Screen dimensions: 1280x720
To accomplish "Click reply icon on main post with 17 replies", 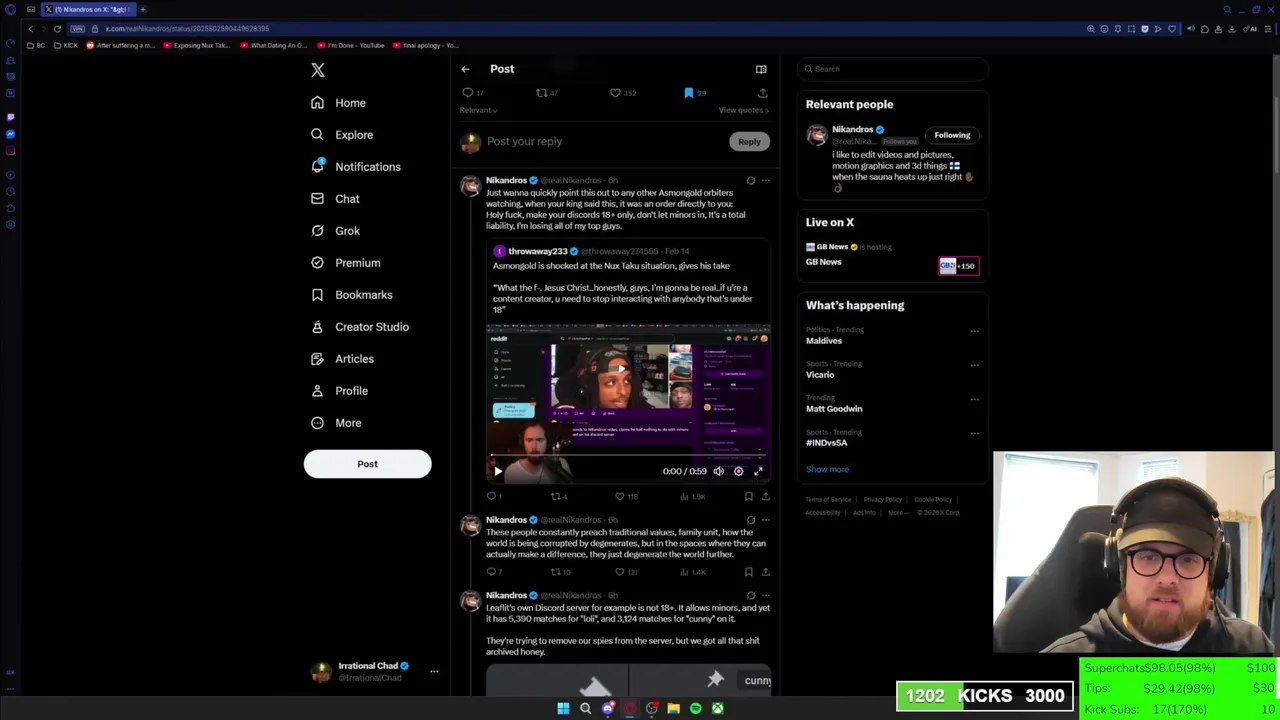I will (467, 93).
